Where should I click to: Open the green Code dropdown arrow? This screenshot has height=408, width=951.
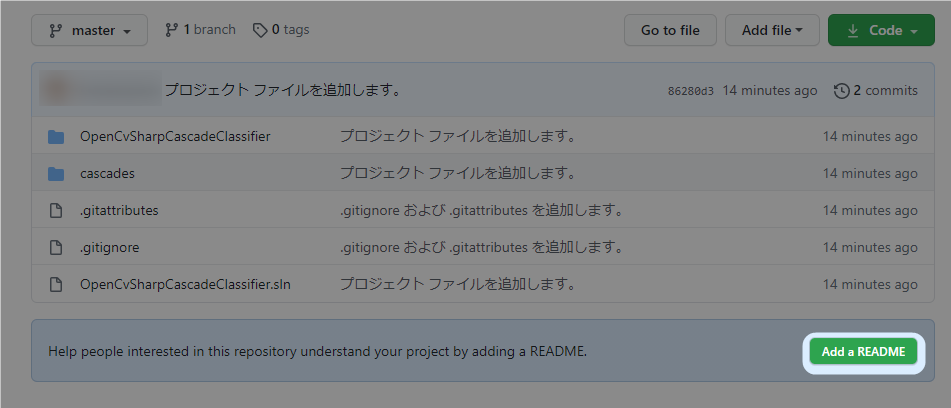point(913,31)
